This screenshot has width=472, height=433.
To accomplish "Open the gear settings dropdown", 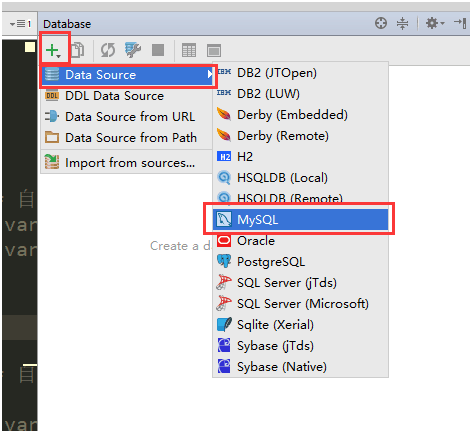I will pos(435,23).
